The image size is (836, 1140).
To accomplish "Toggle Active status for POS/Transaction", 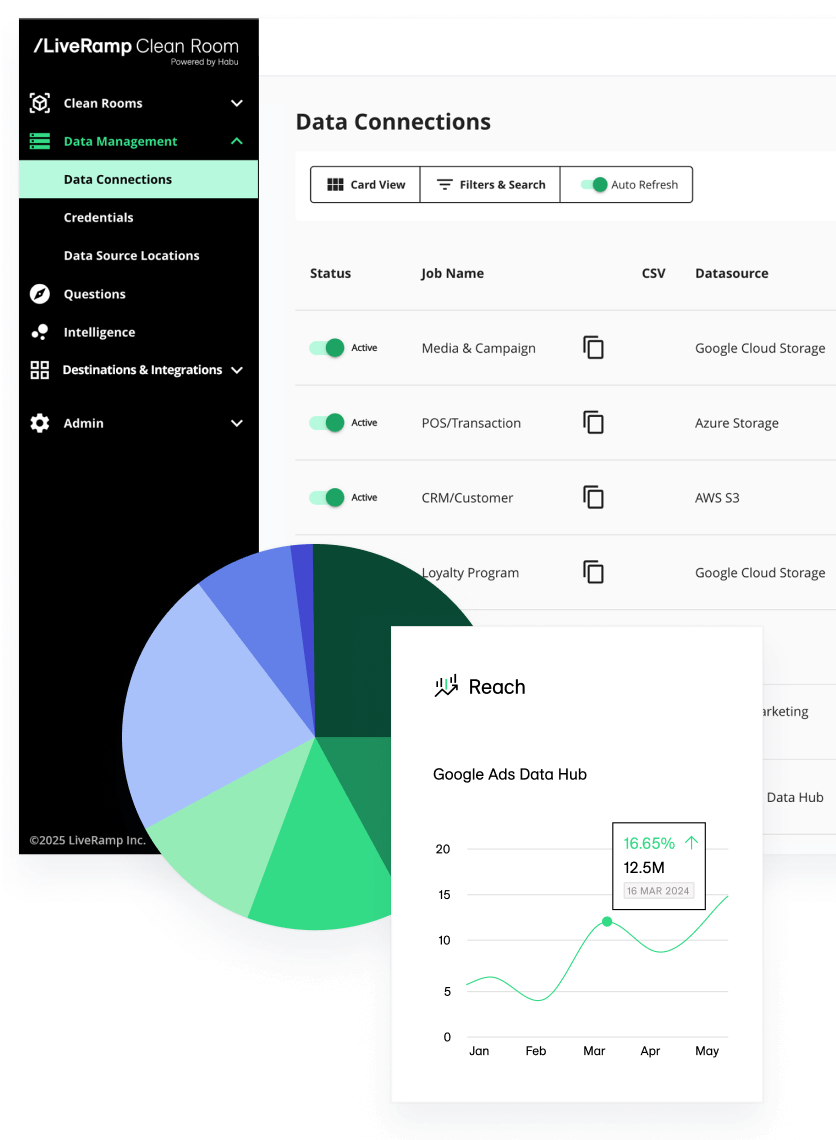I will [x=326, y=422].
